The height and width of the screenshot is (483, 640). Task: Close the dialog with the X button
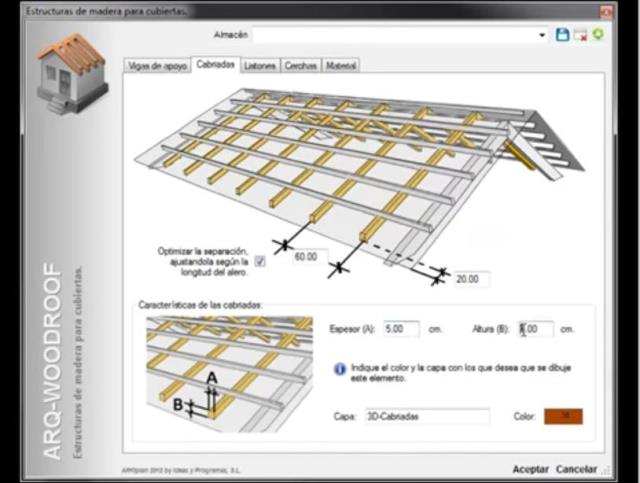(606, 12)
